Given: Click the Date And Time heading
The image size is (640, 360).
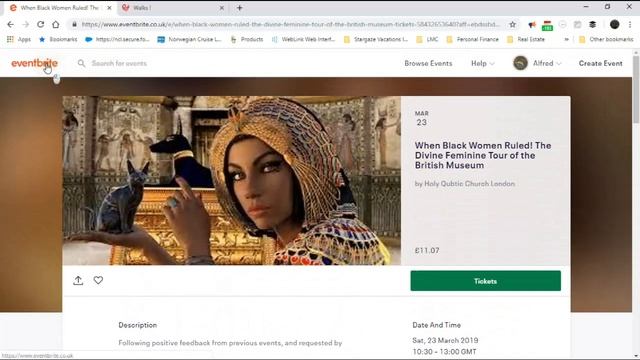Looking at the screenshot, I should pos(436,325).
